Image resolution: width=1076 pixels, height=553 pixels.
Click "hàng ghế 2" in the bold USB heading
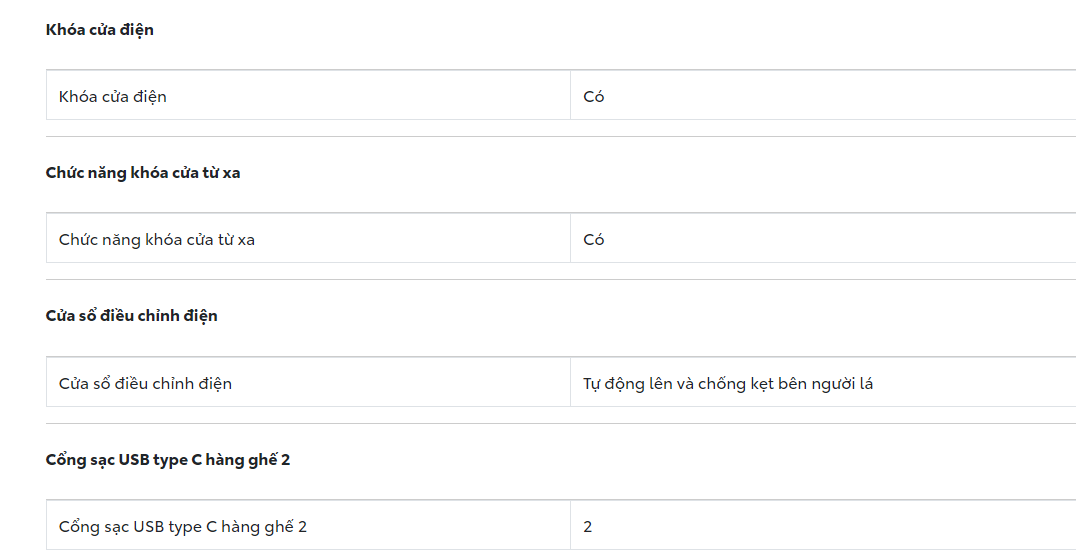(256, 460)
